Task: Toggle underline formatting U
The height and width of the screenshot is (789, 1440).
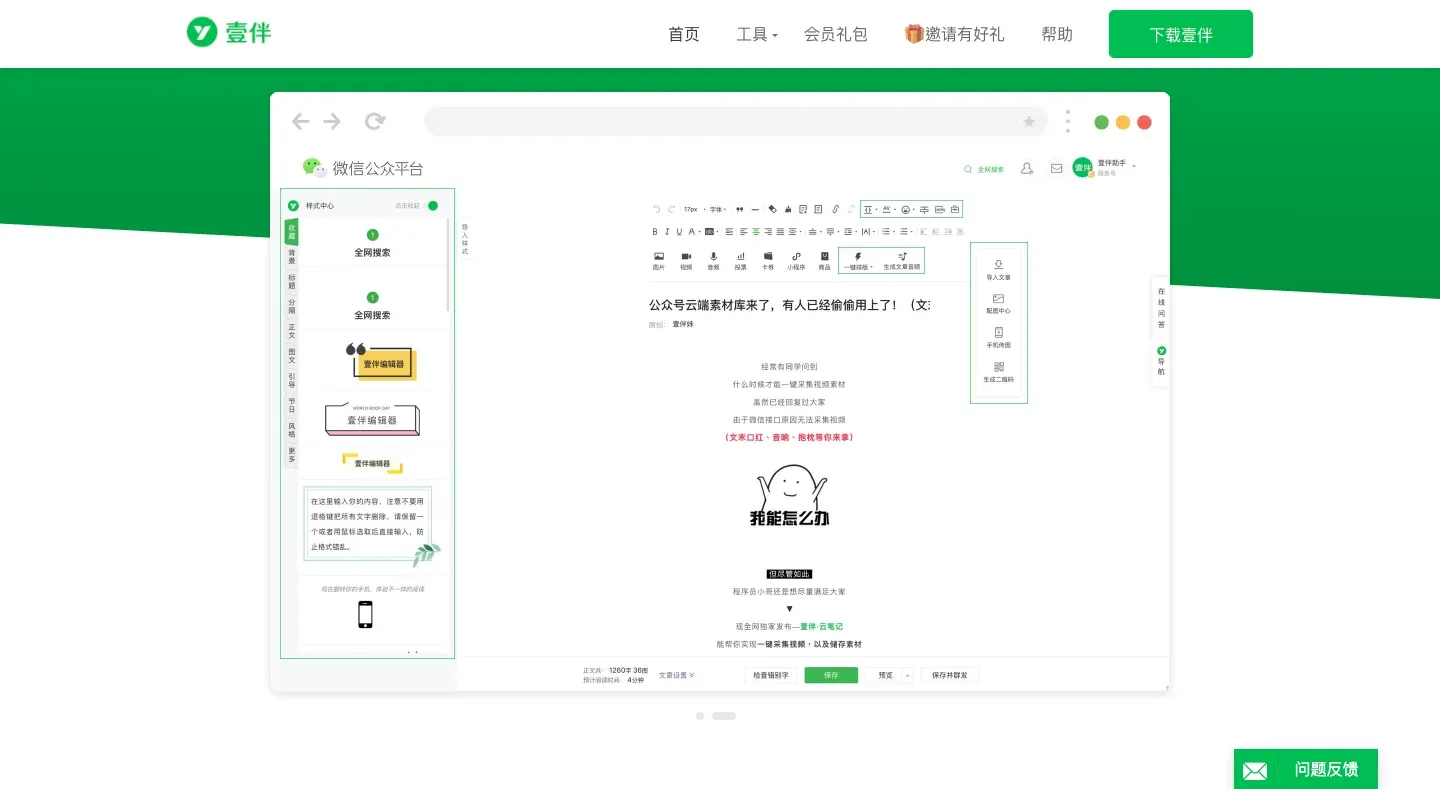Action: (679, 231)
